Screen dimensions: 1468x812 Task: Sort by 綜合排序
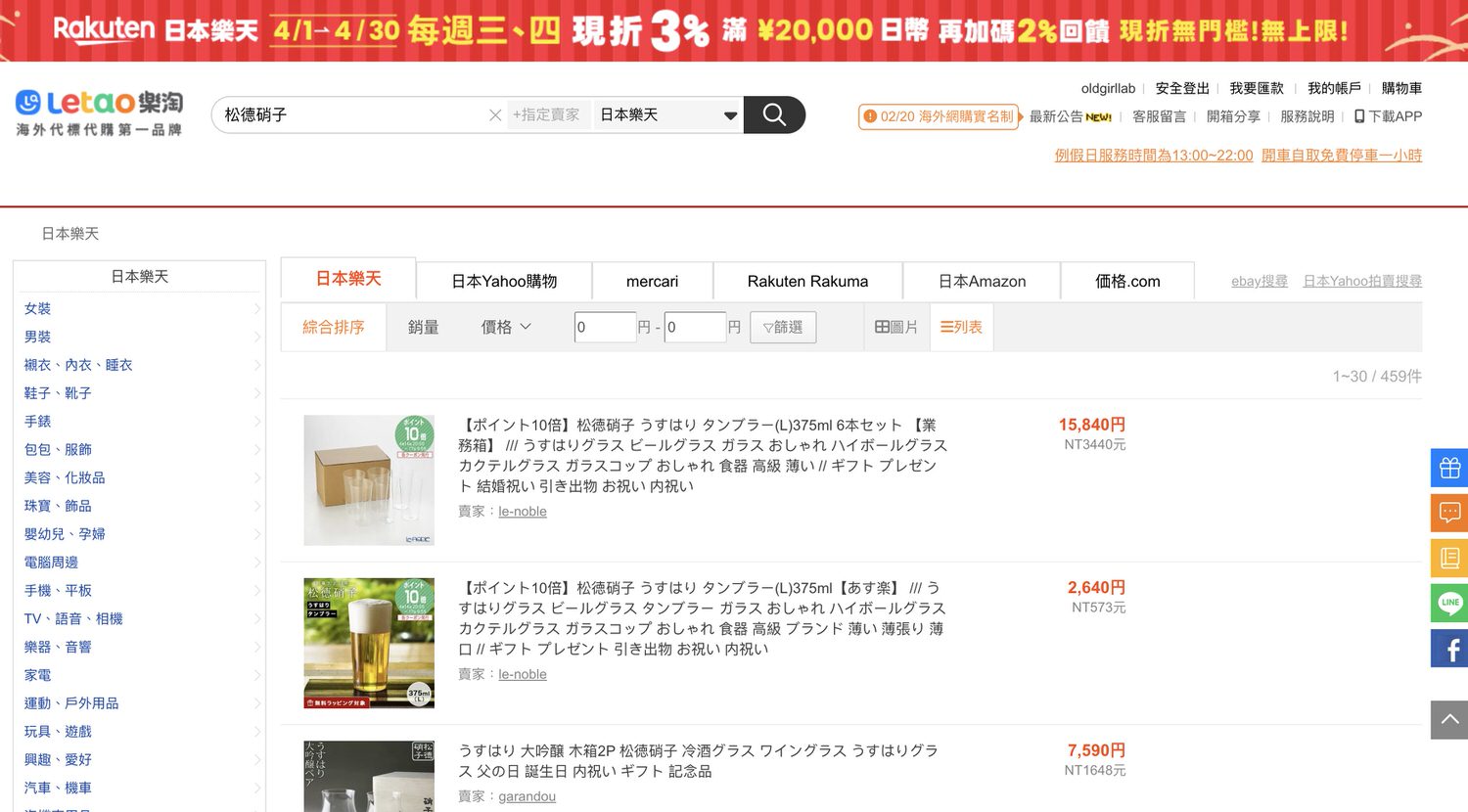pyautogui.click(x=333, y=327)
